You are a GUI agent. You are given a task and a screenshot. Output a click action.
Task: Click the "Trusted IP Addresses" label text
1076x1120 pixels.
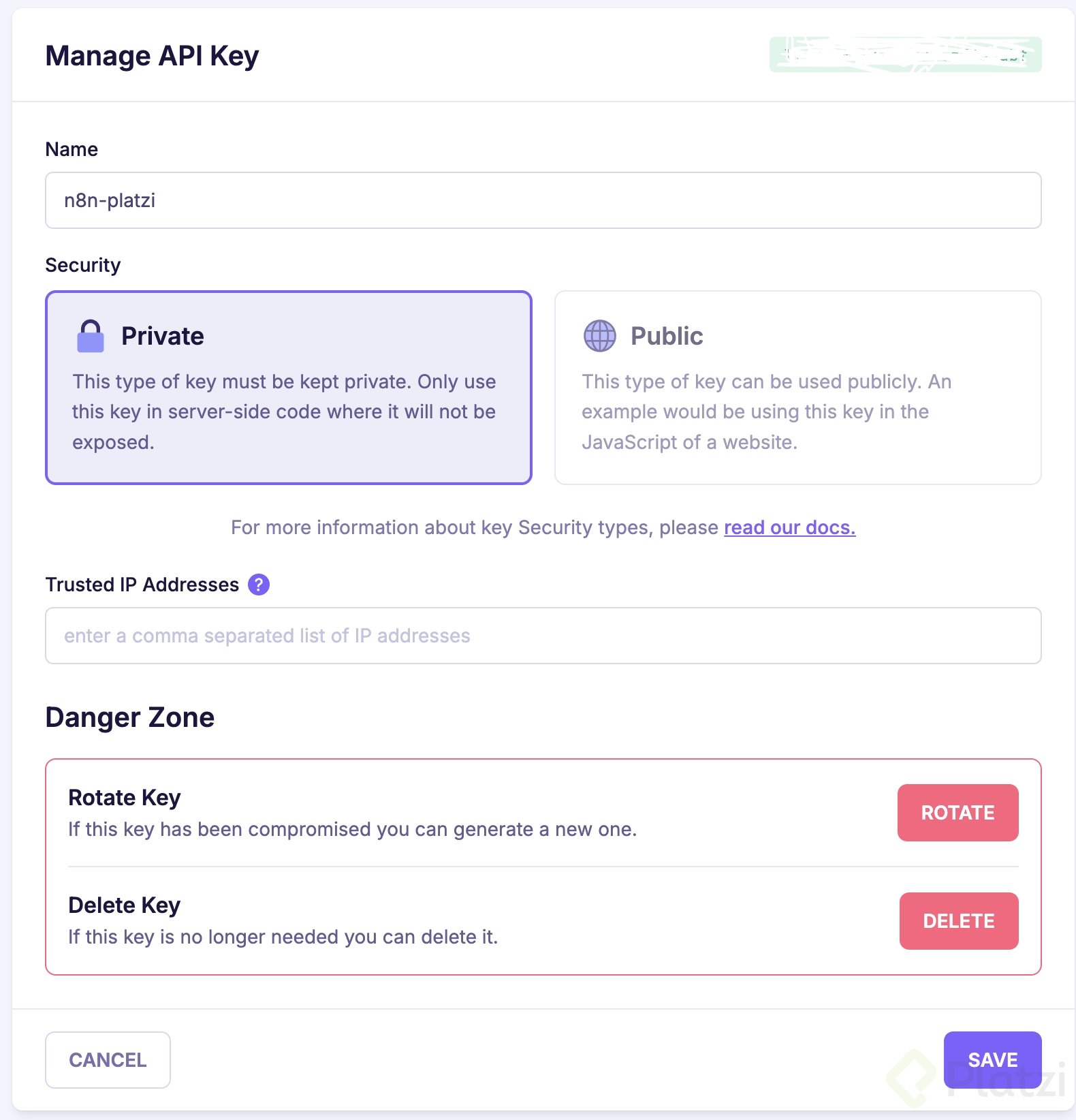pyautogui.click(x=142, y=585)
